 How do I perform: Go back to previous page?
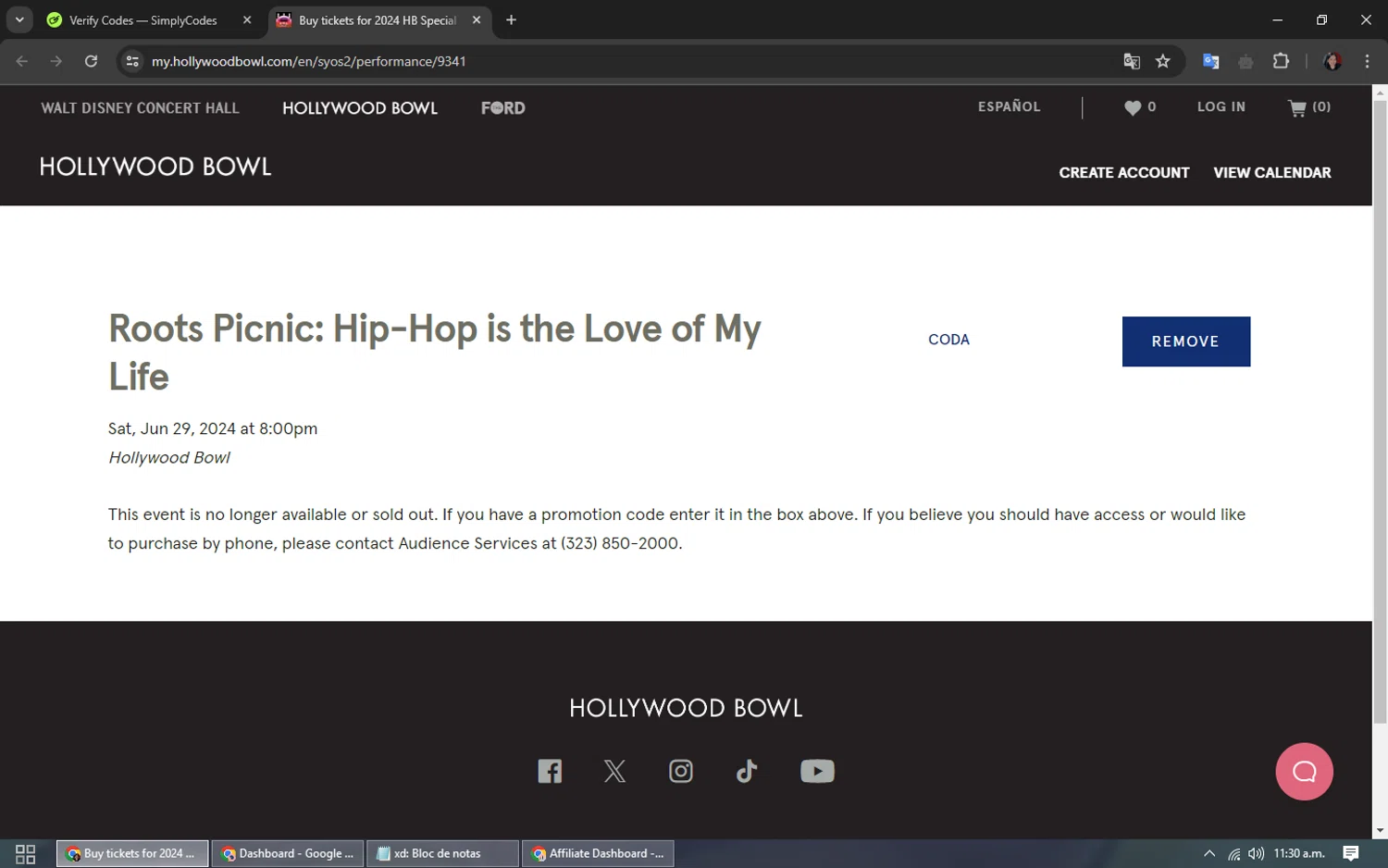pyautogui.click(x=22, y=61)
